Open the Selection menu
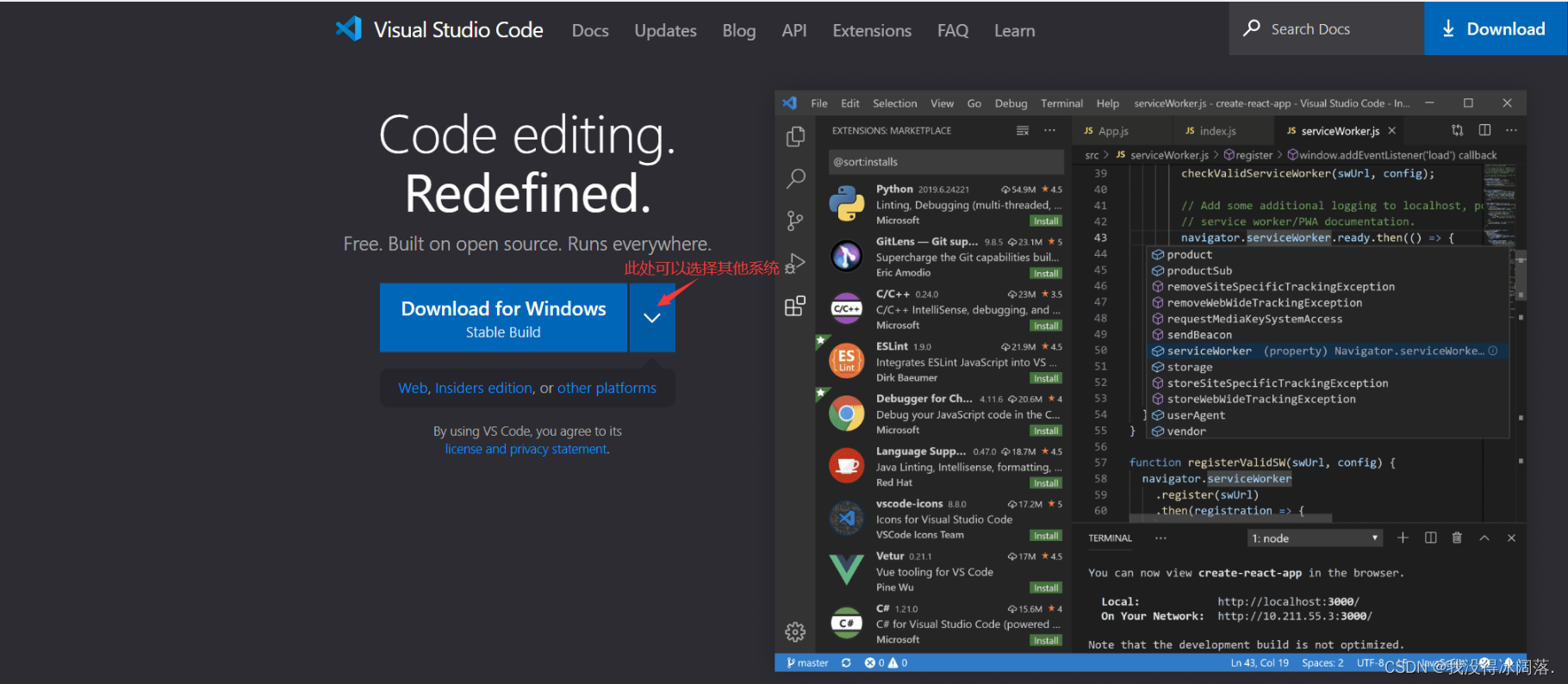 (x=895, y=103)
